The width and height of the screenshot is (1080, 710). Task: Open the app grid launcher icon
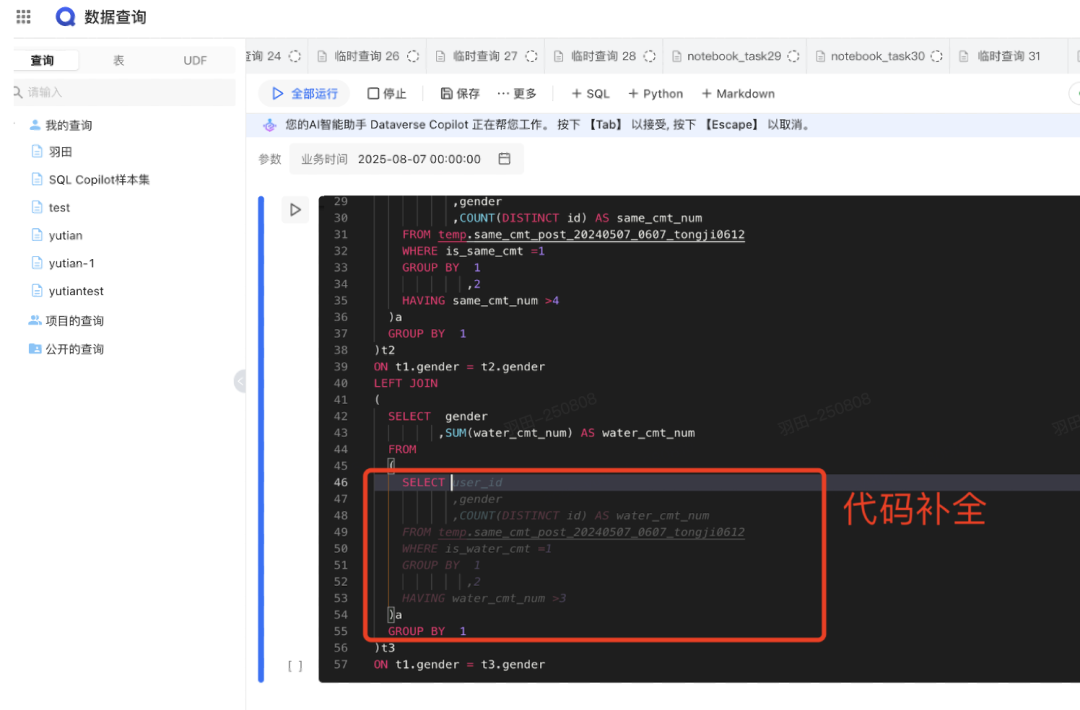coord(23,17)
